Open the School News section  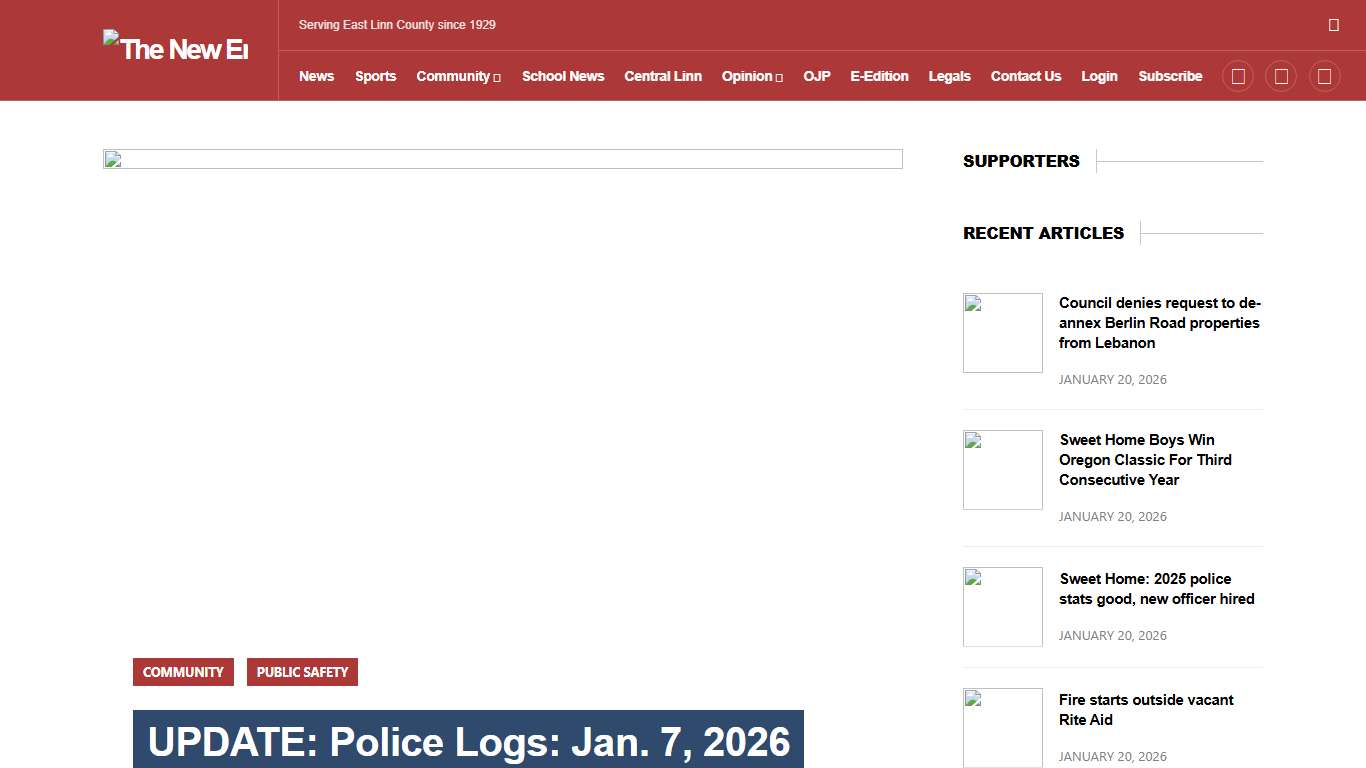(563, 76)
